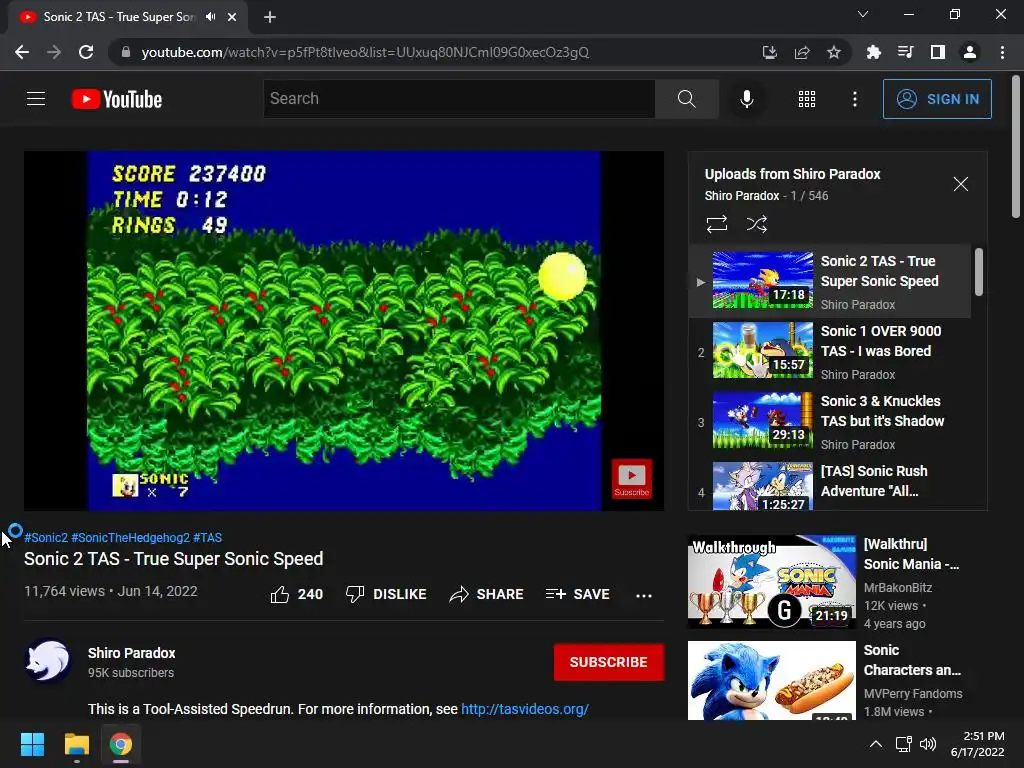Open [TAS] Sonic Rush Adventure playlist item

[x=830, y=485]
